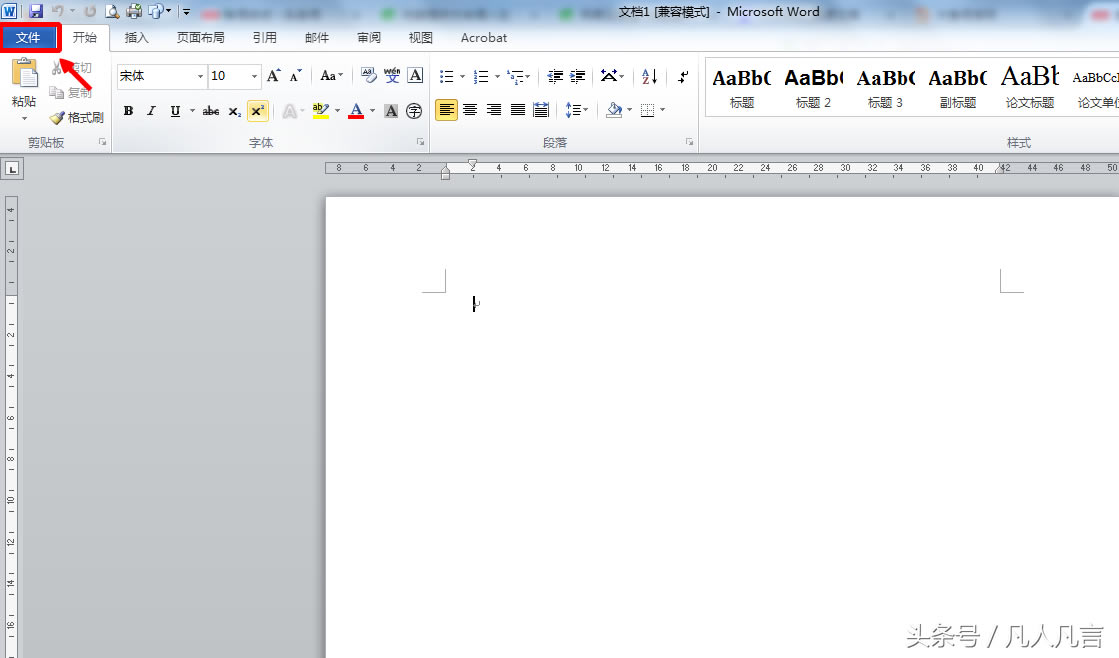The image size is (1119, 658).
Task: Clear all formatting with the eraser icon
Action: (367, 73)
